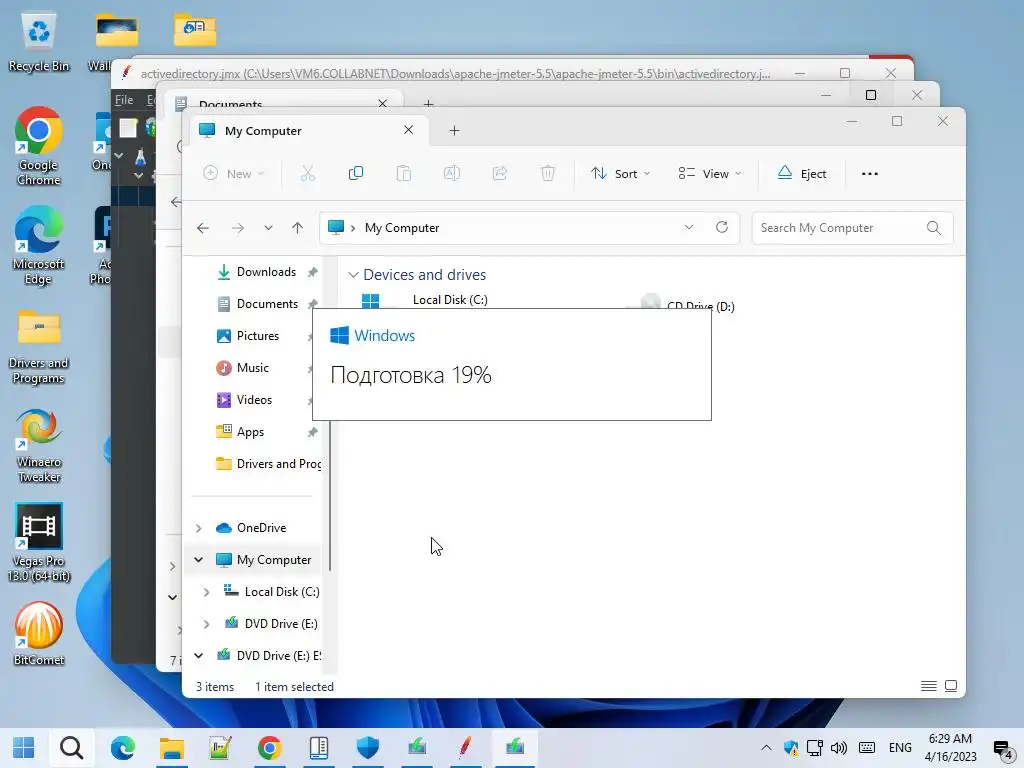The image size is (1024, 768).
Task: Switch to large icons view in status bar
Action: pos(951,686)
